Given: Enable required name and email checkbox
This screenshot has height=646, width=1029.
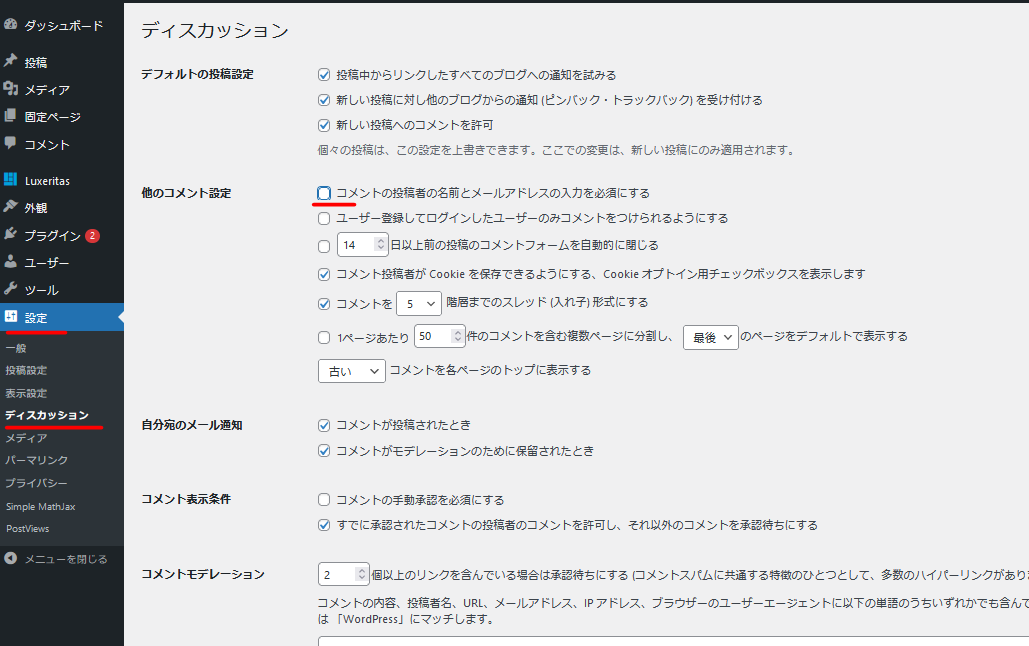Looking at the screenshot, I should 324,193.
